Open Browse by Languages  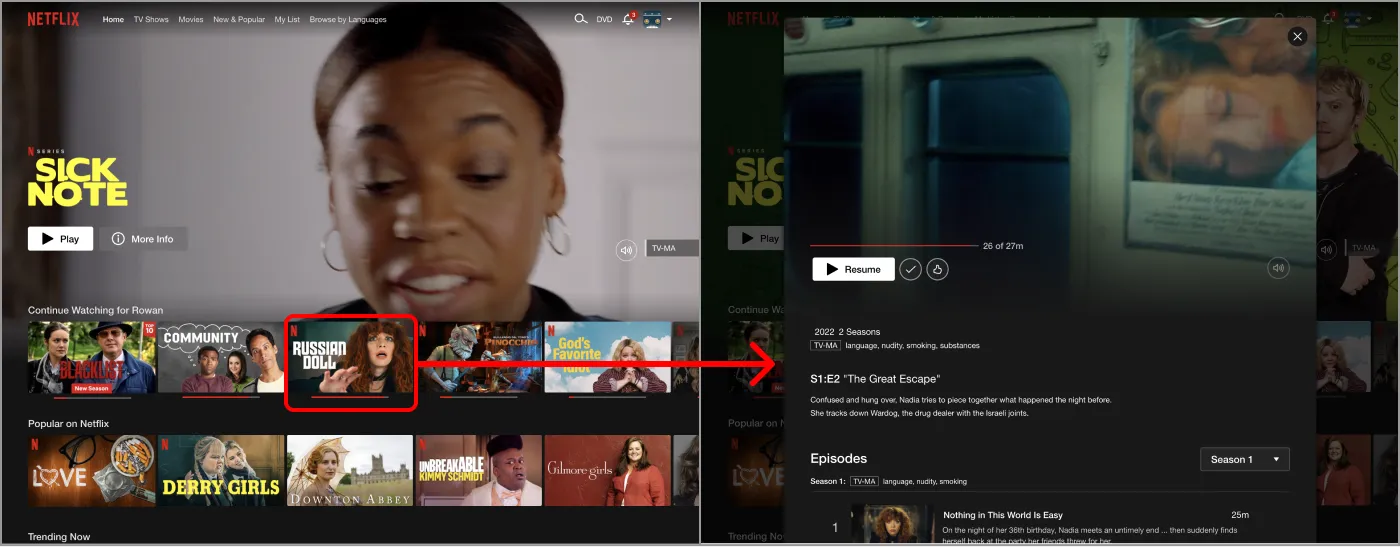[x=348, y=19]
